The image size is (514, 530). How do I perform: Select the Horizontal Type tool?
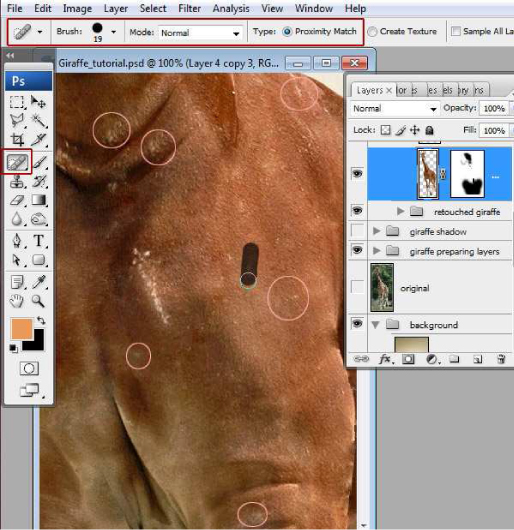[39, 241]
